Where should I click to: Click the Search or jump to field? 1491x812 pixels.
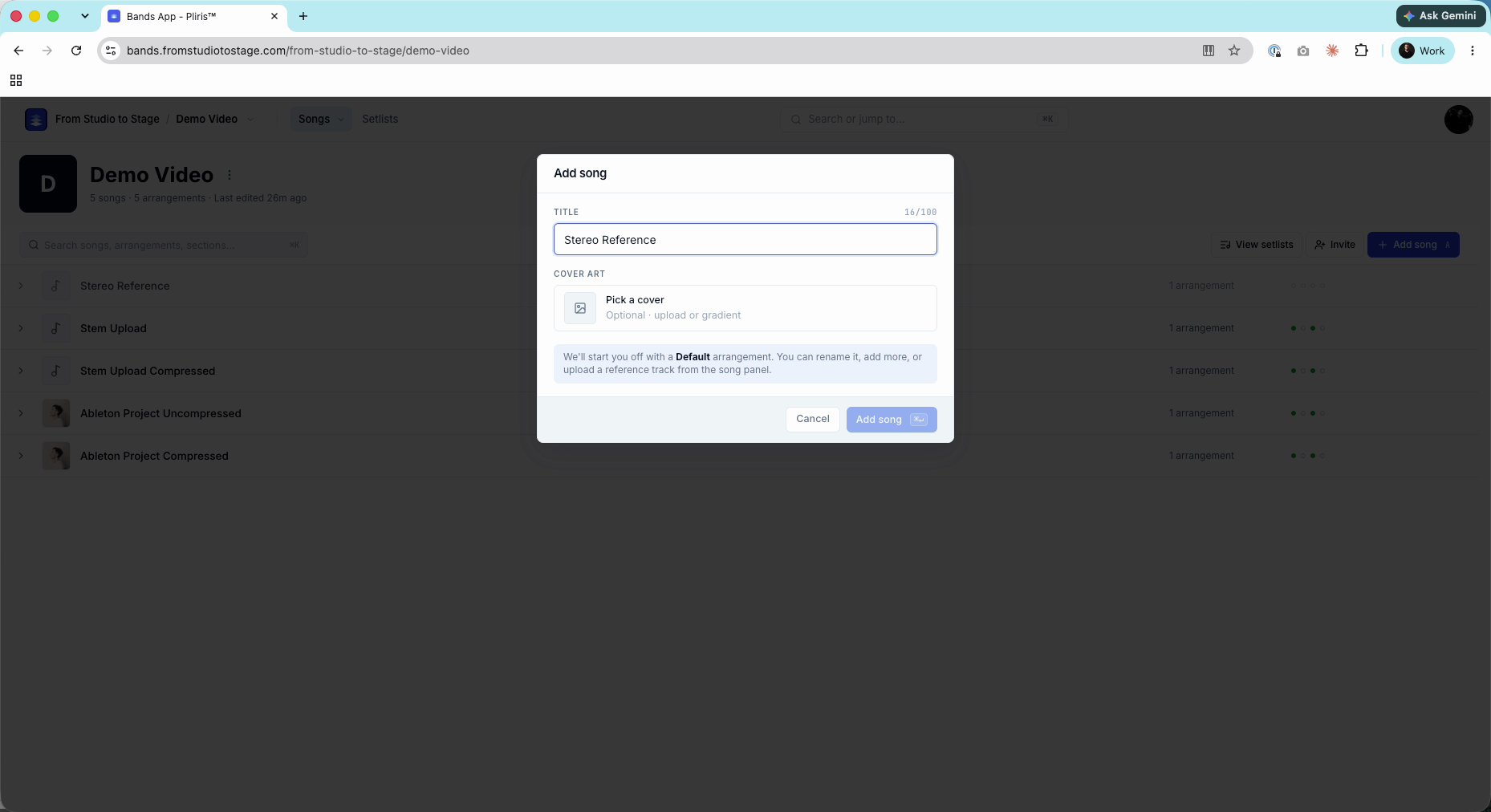coord(922,119)
